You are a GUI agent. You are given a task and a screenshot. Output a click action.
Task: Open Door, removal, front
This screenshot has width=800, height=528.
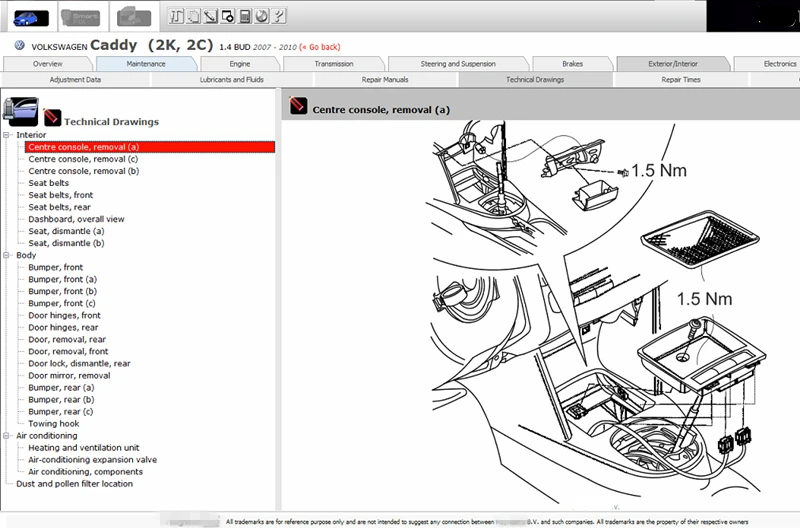tap(68, 351)
